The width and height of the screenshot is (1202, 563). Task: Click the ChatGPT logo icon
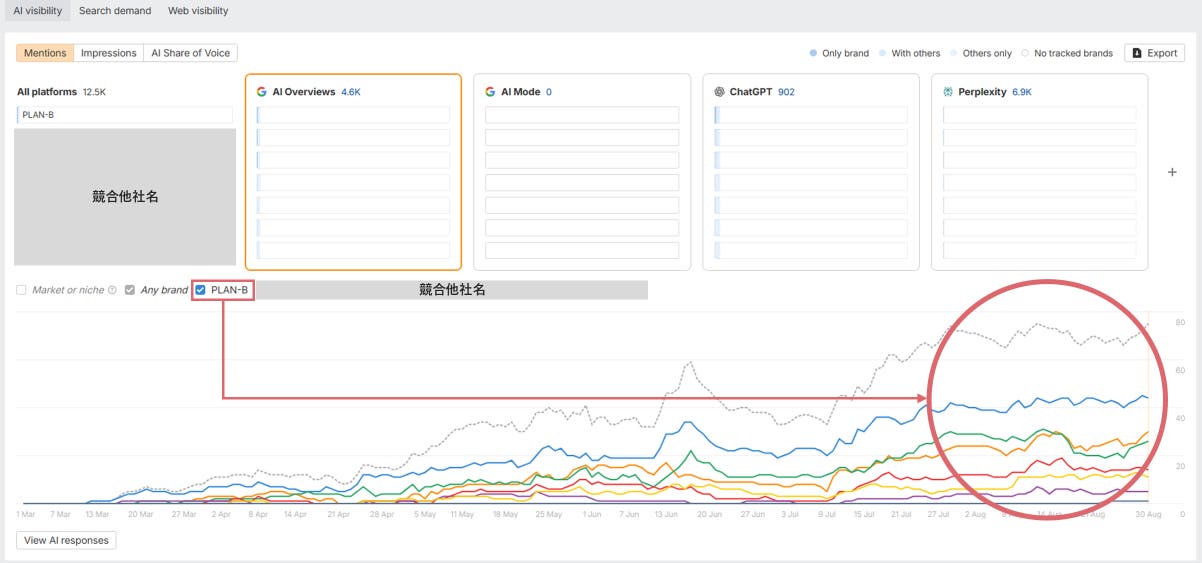click(x=719, y=92)
